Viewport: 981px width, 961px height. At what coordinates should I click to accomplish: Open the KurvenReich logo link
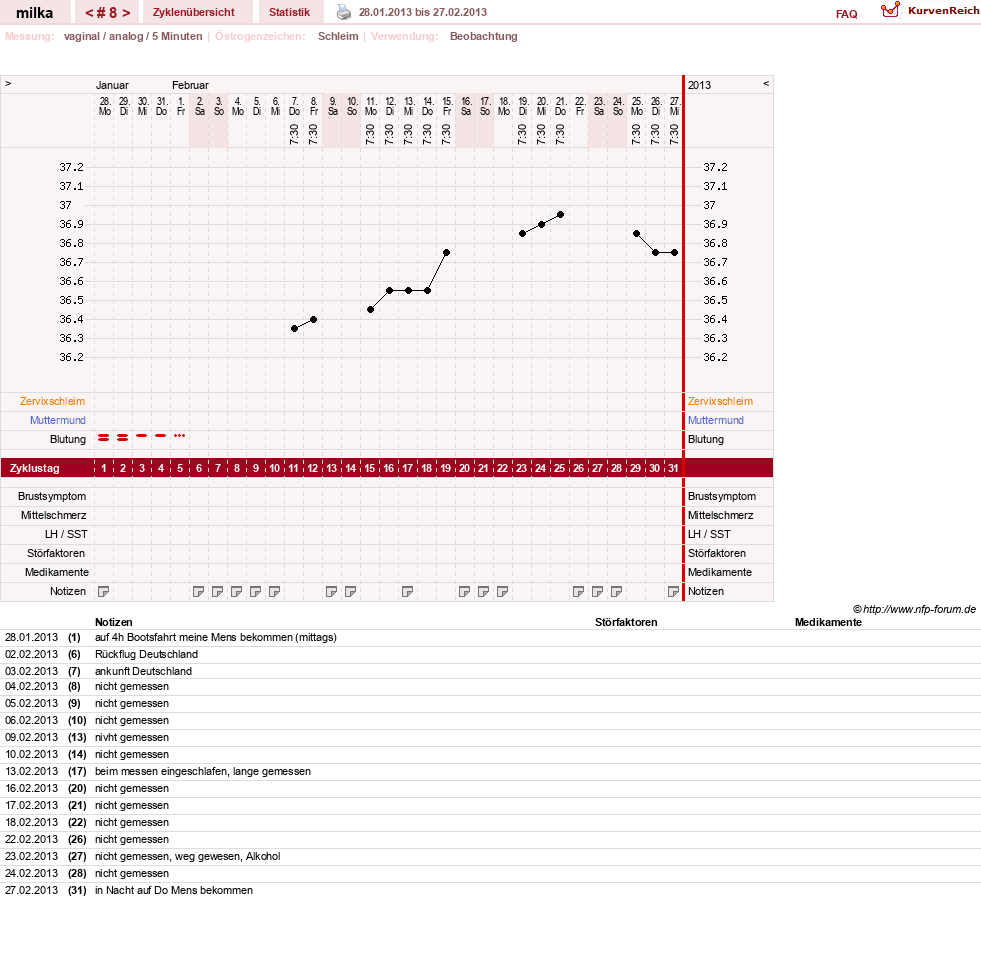[x=929, y=11]
